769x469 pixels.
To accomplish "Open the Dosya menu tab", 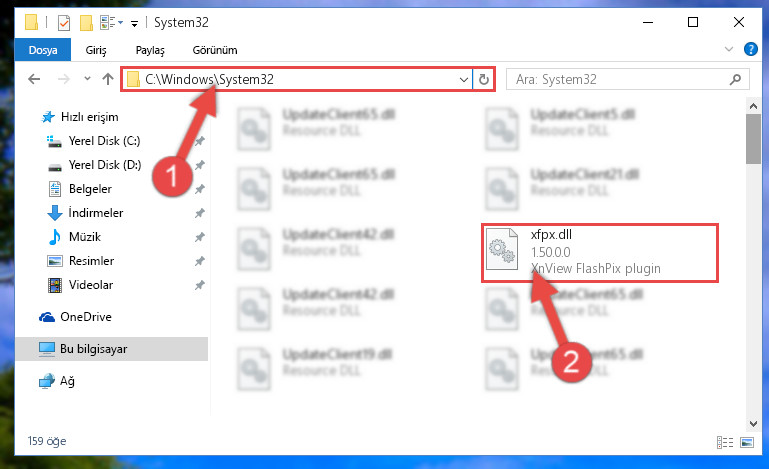I will pos(43,50).
